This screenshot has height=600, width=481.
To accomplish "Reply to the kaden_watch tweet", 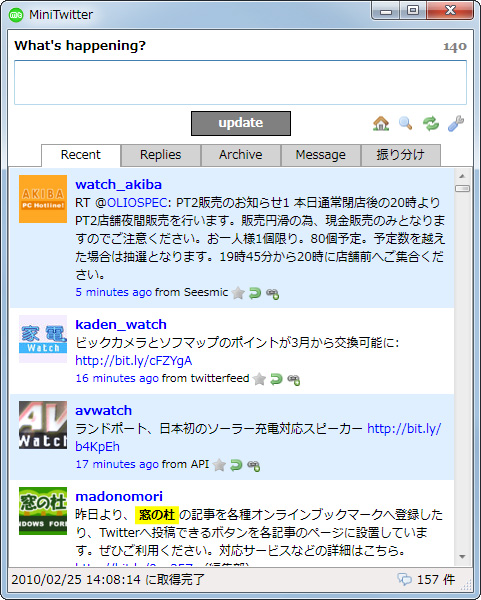I will click(276, 379).
